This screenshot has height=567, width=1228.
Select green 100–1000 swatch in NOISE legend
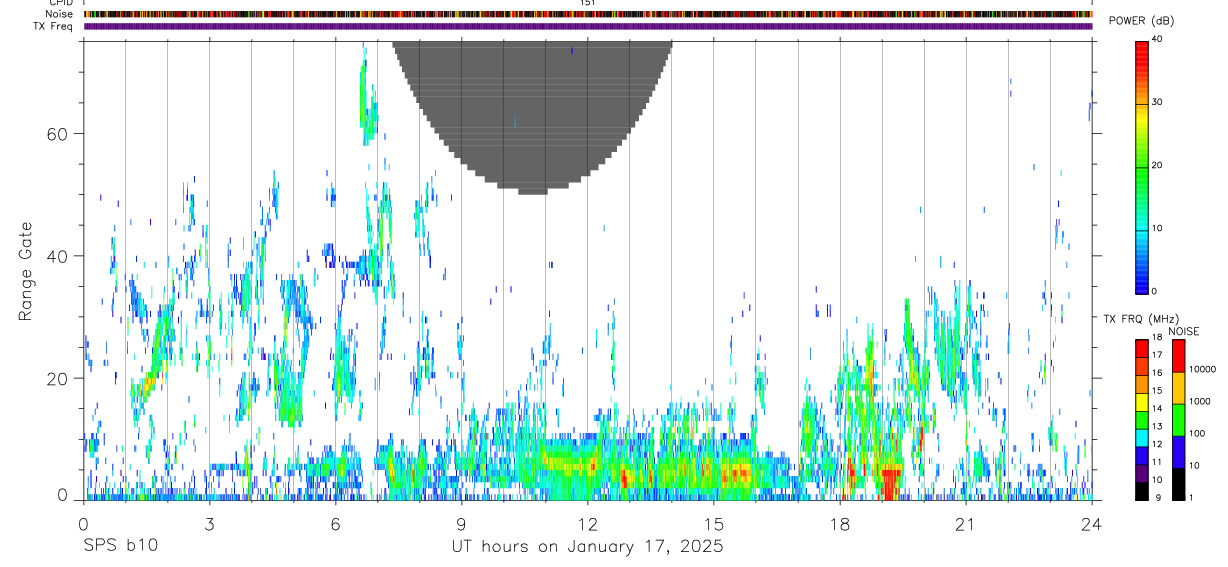(x=1178, y=420)
